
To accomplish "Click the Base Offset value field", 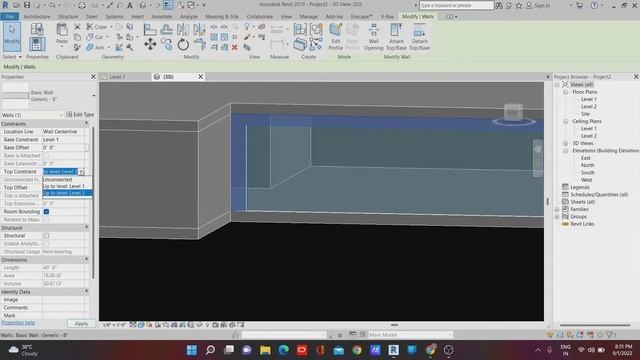I will pyautogui.click(x=65, y=147).
